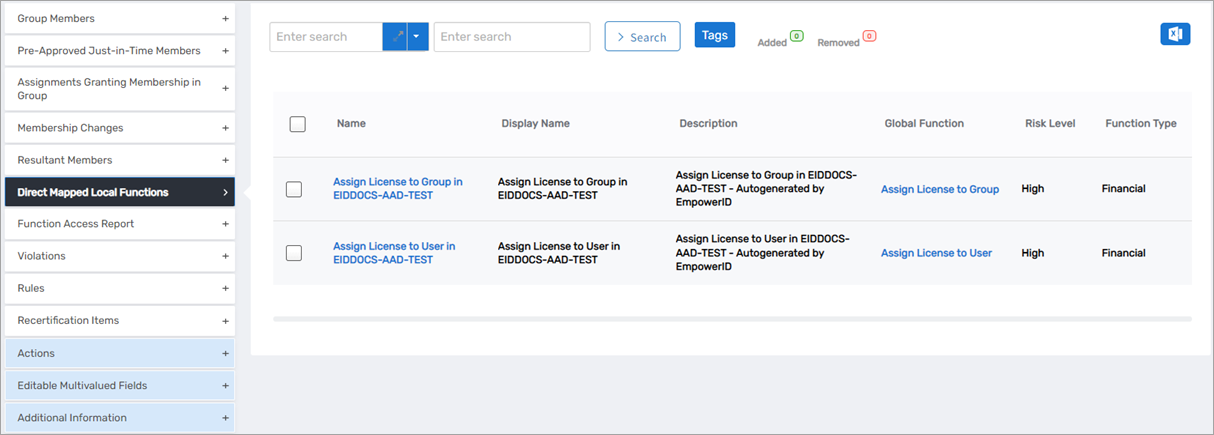The width and height of the screenshot is (1214, 435).
Task: Click the red Removed count badge
Action: 869,36
